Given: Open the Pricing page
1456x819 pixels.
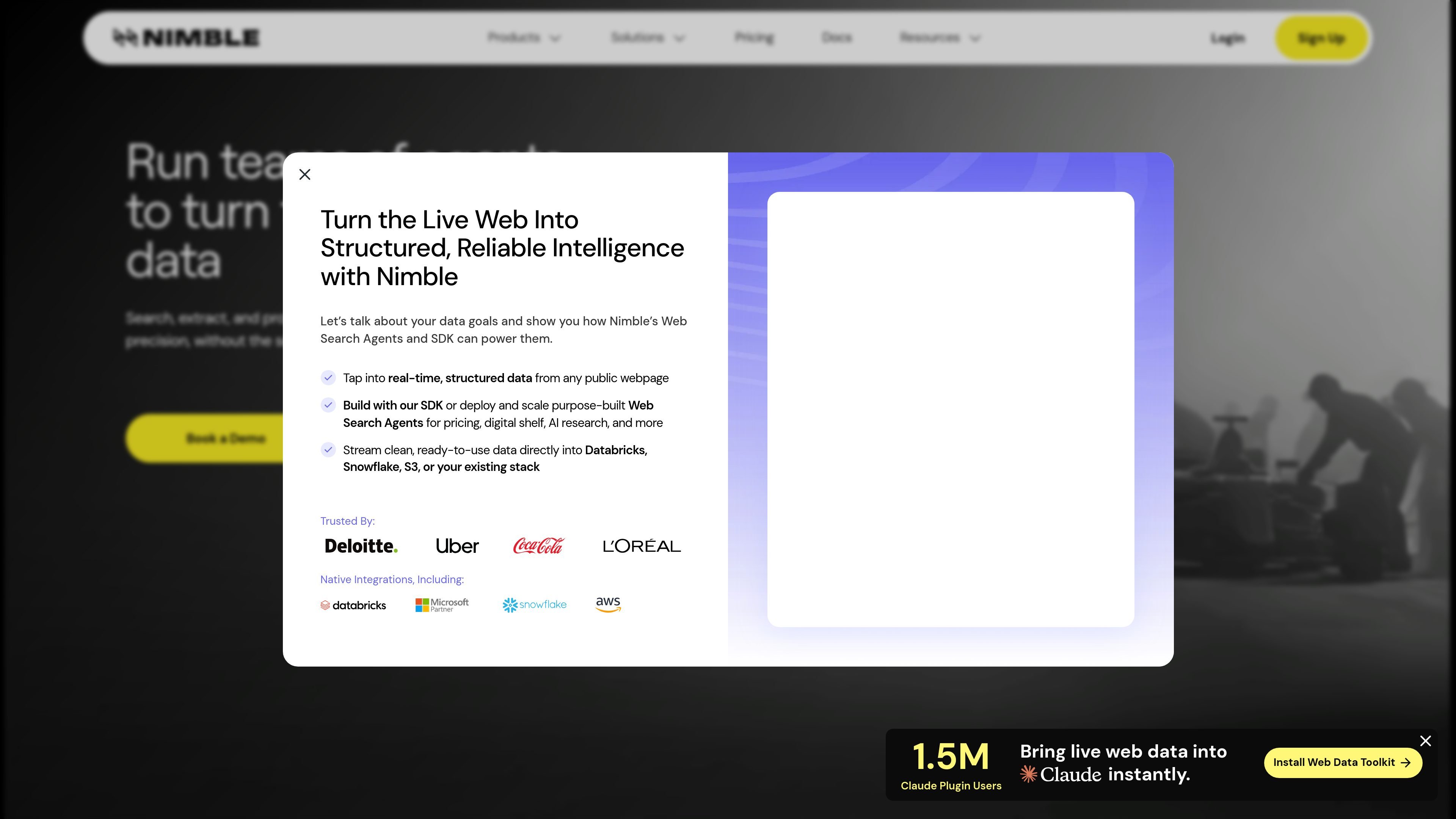Looking at the screenshot, I should pos(754,38).
